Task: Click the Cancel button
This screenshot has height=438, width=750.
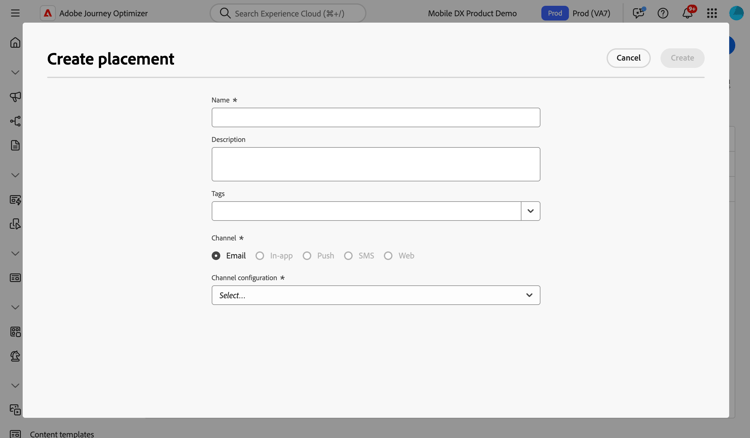Action: click(x=628, y=58)
